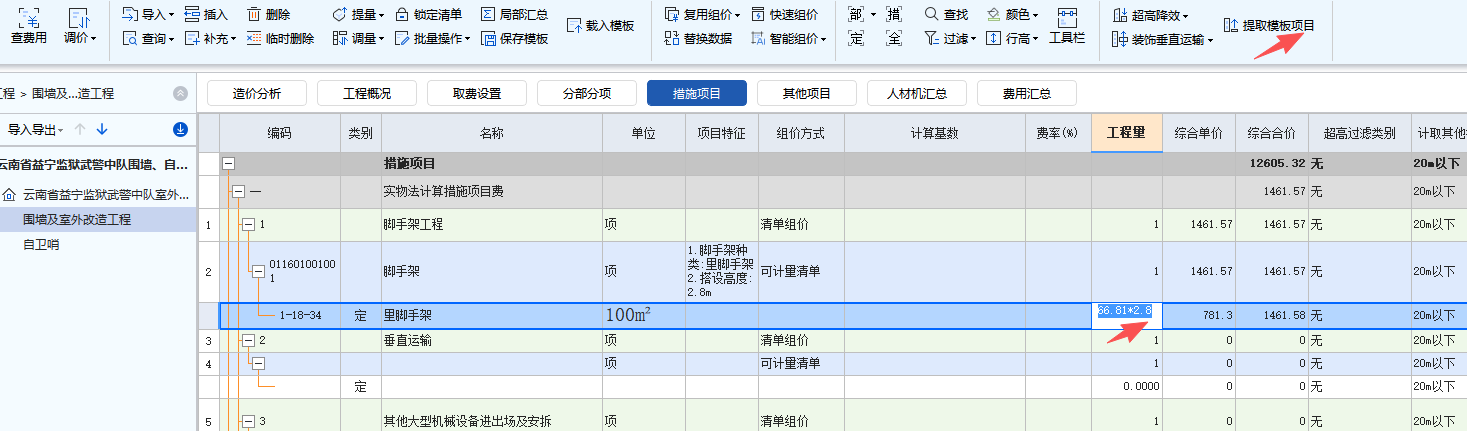Open the 智能组价 smart pricing dropdown
Image resolution: width=1467 pixels, height=431 pixels.
(789, 39)
